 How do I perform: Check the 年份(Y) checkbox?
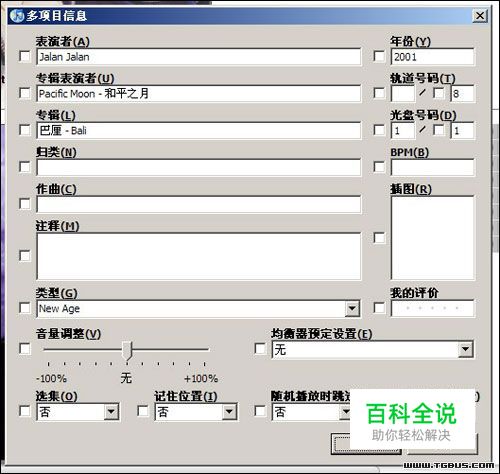point(379,56)
